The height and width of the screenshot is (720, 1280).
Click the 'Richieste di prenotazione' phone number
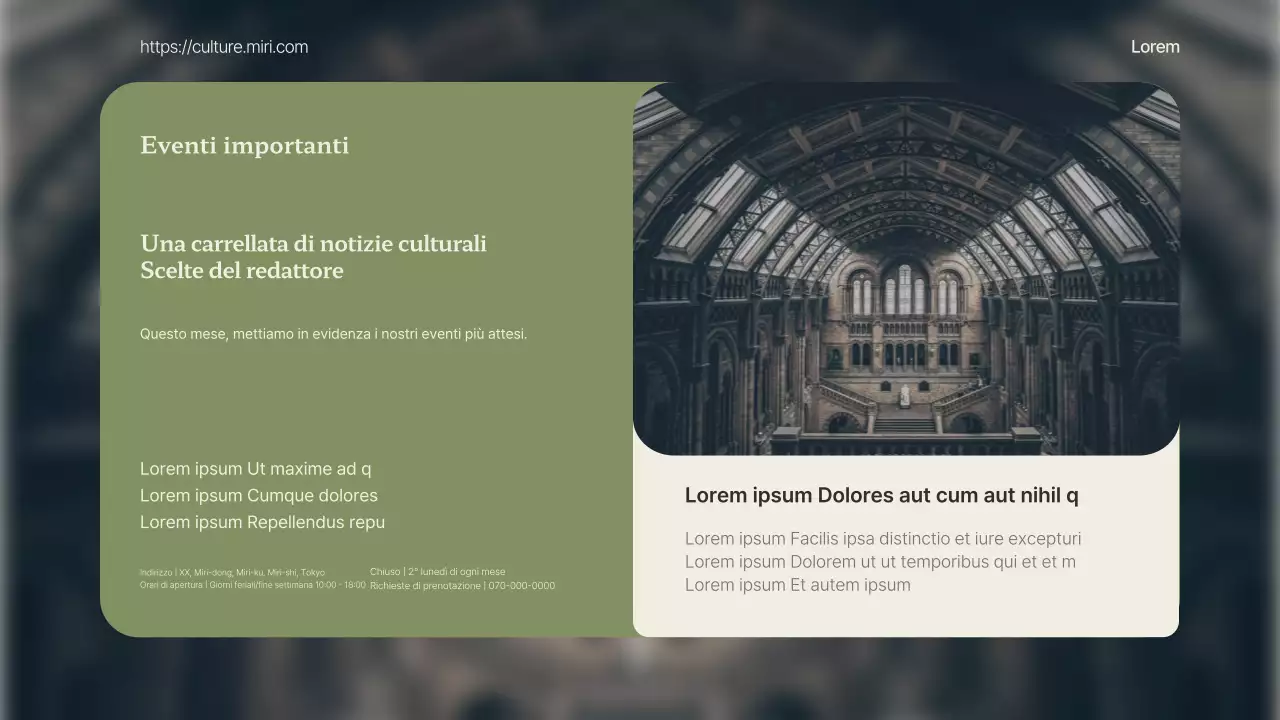(x=462, y=586)
